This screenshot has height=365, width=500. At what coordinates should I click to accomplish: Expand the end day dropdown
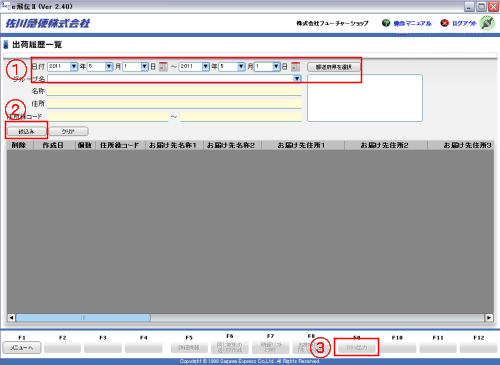point(276,67)
